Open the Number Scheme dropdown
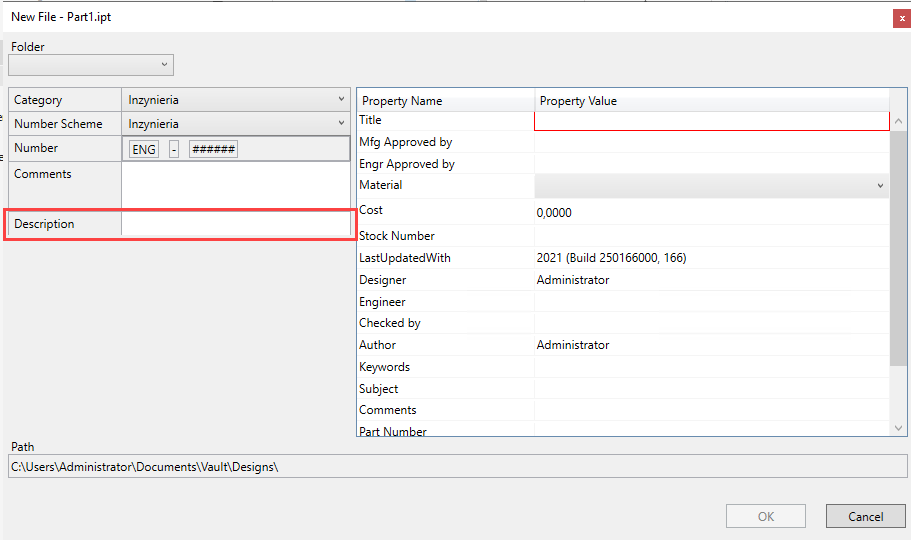 236,124
